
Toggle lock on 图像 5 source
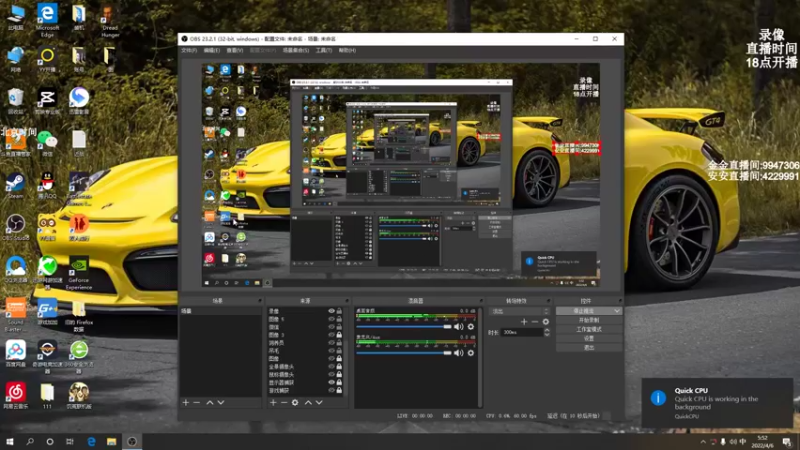point(340,319)
